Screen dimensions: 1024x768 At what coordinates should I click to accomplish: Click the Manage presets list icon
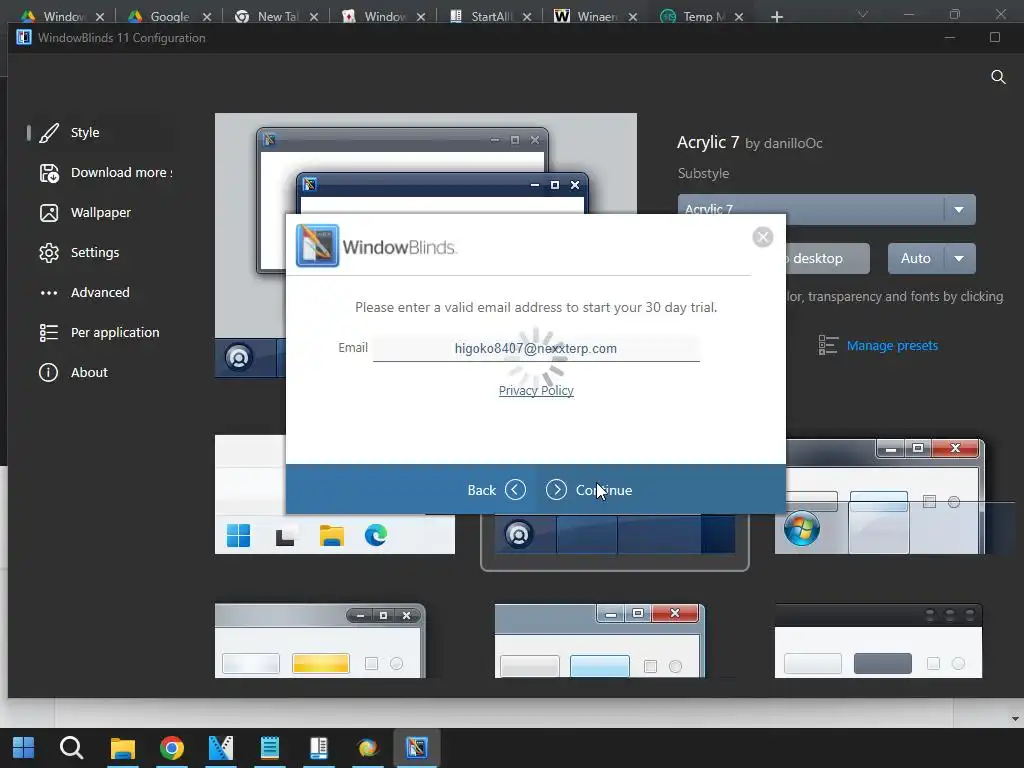click(x=828, y=345)
